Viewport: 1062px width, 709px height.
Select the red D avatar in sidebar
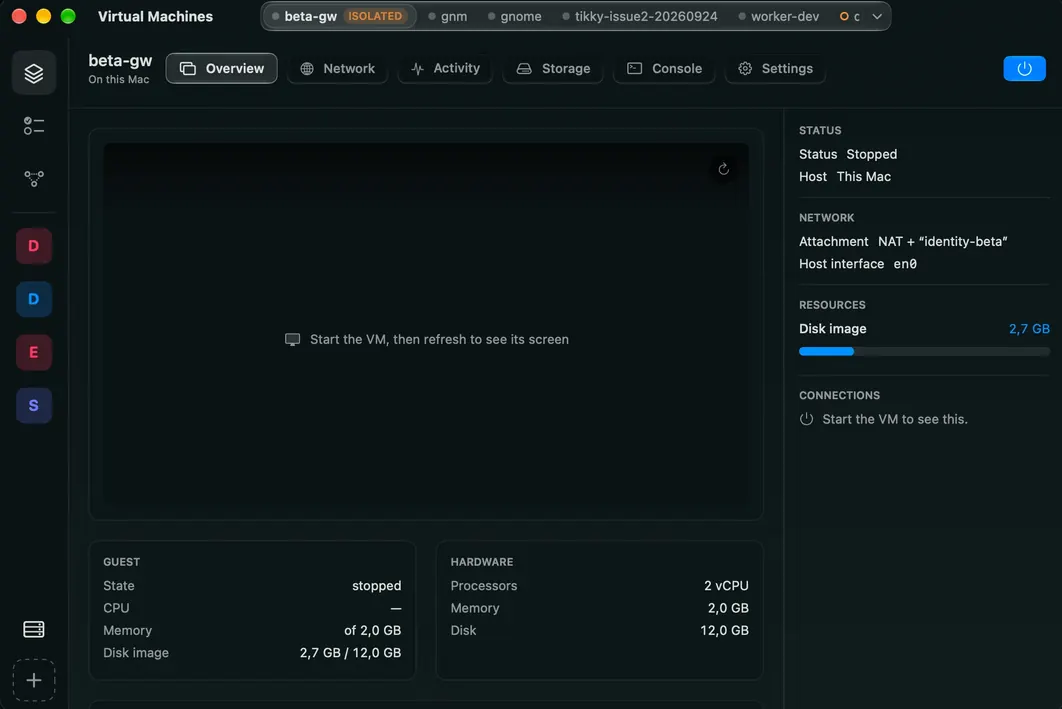(34, 246)
